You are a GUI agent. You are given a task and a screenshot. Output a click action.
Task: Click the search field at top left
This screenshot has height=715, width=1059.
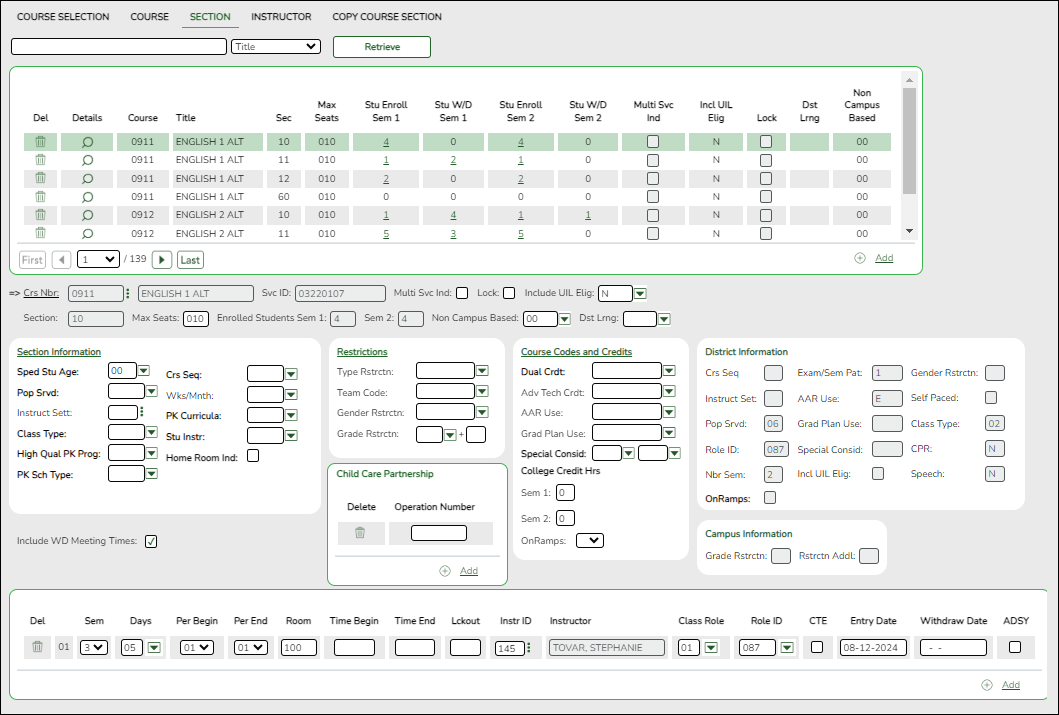pos(117,46)
